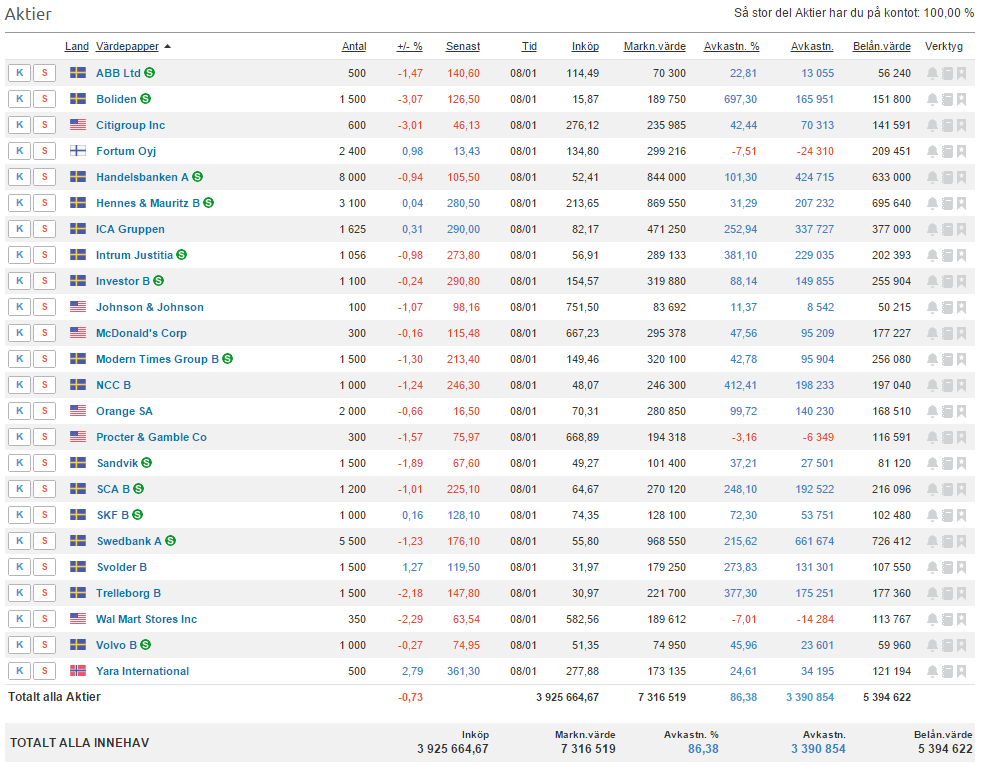Open the Modern Times Group B link
The height and width of the screenshot is (765, 986).
click(157, 359)
